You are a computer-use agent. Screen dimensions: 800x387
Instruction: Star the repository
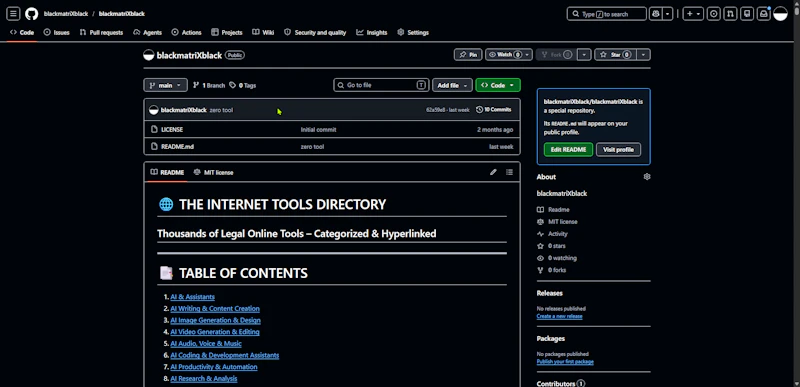point(616,55)
